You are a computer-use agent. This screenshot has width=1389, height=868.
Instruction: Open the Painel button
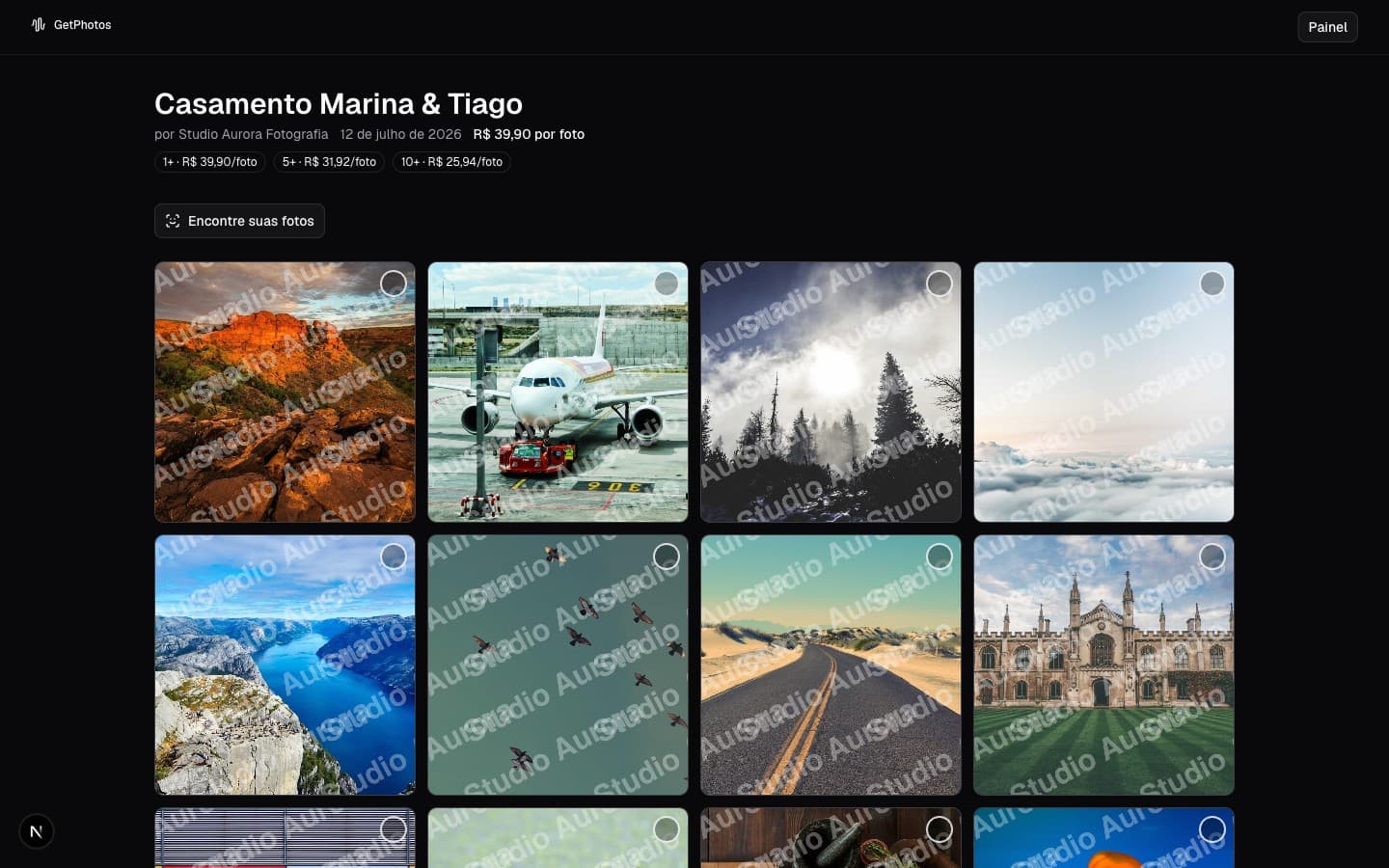tap(1327, 27)
